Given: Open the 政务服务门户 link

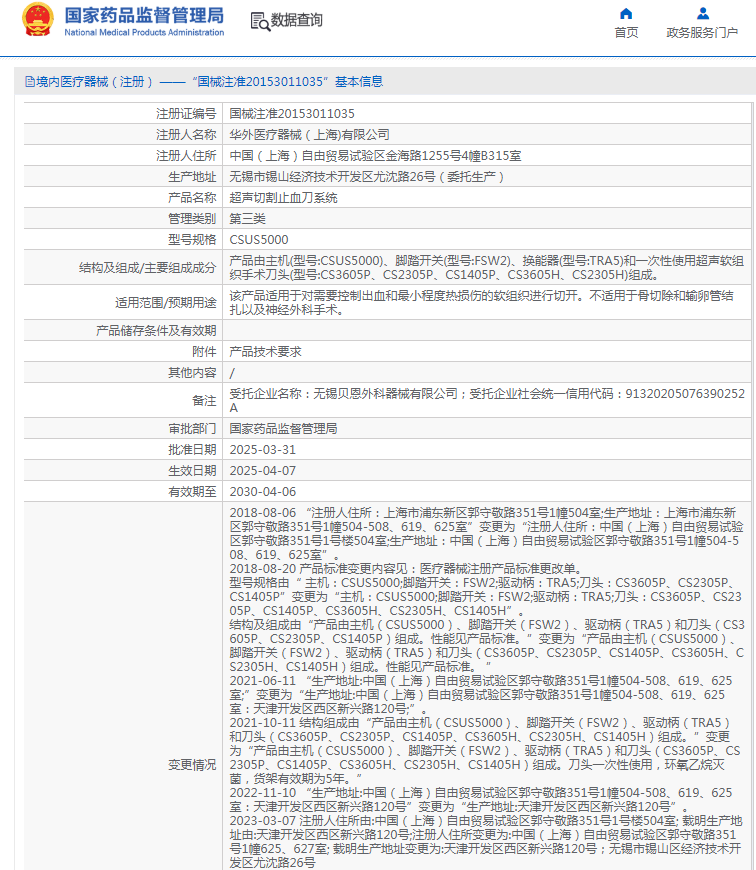Looking at the screenshot, I should [702, 33].
